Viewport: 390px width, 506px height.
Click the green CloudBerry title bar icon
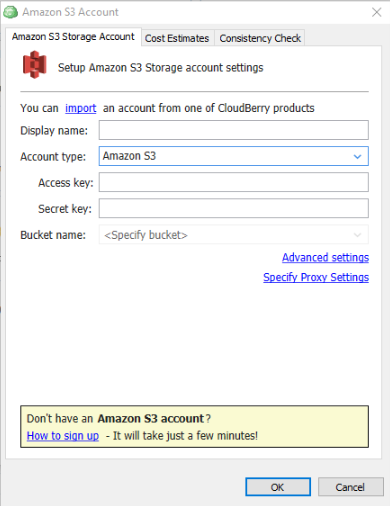tap(10, 12)
